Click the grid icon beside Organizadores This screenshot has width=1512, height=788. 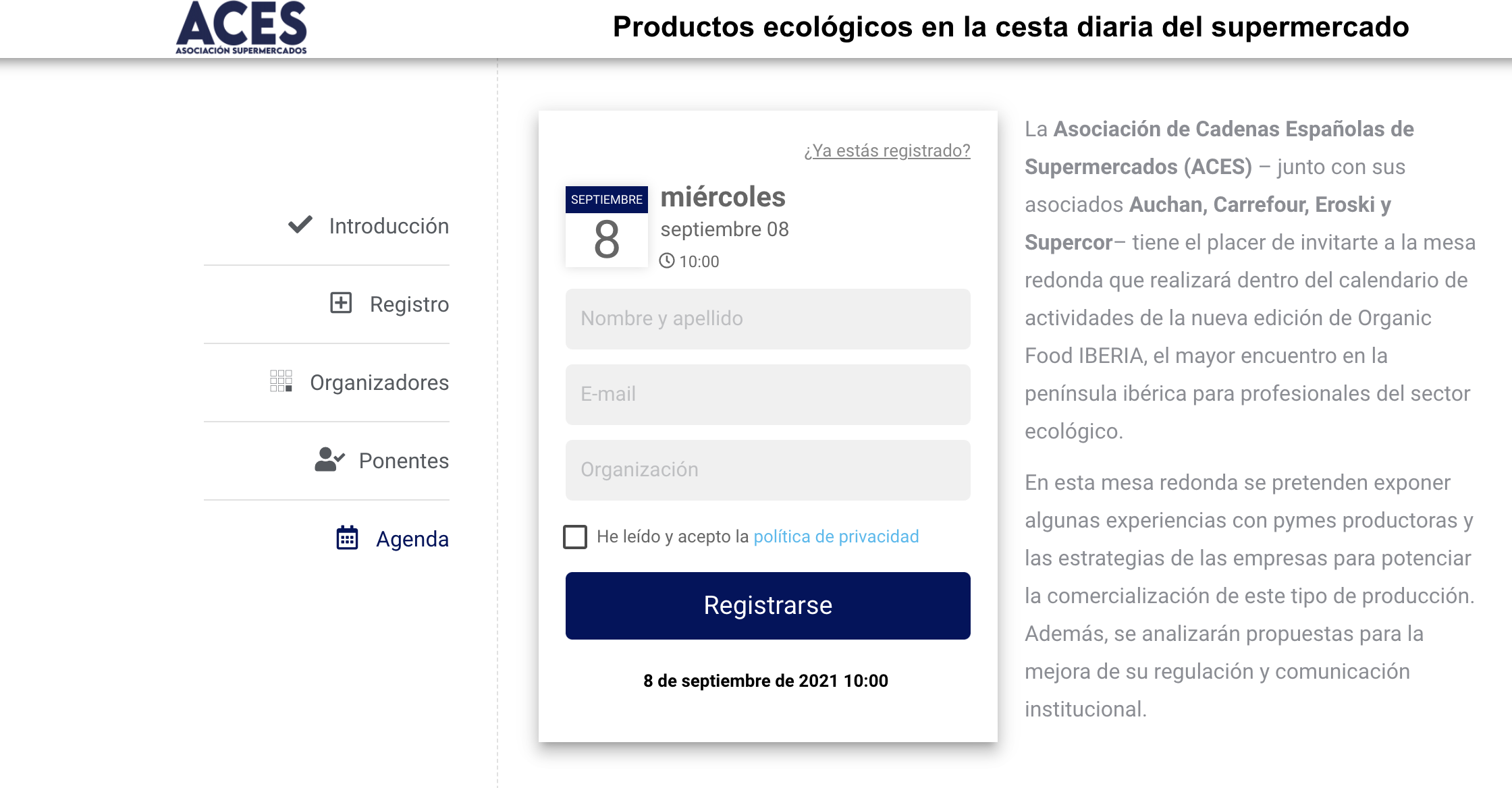[x=281, y=381]
